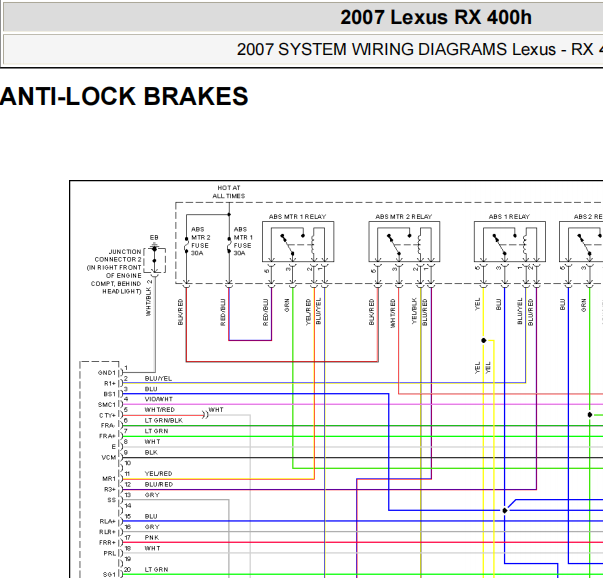Viewport: 603px width, 578px height.
Task: Click the "VIO/WHT" wire label
Action: coord(158,399)
